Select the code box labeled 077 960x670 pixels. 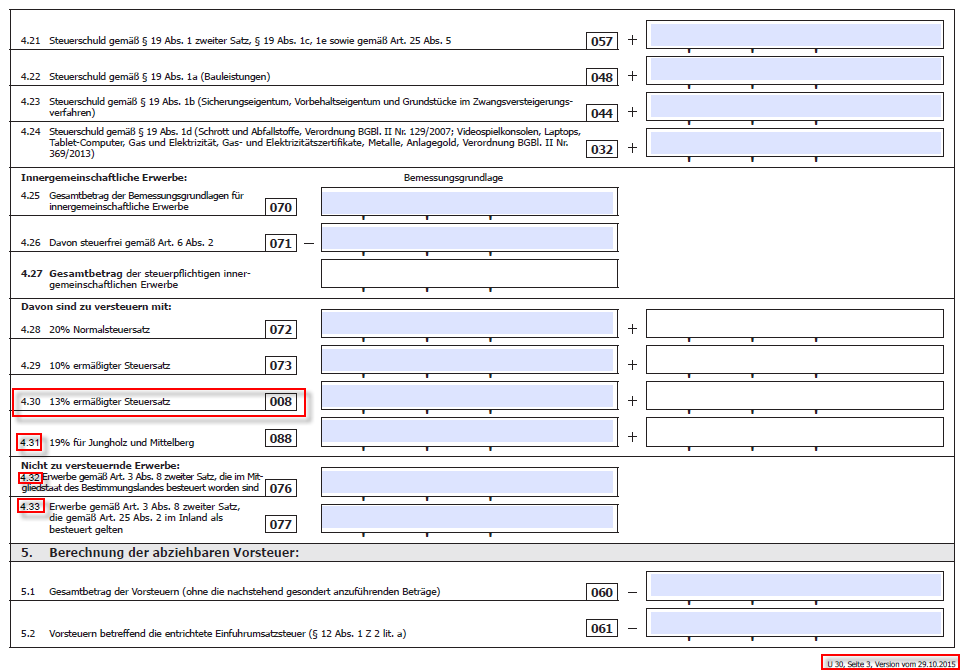click(281, 524)
